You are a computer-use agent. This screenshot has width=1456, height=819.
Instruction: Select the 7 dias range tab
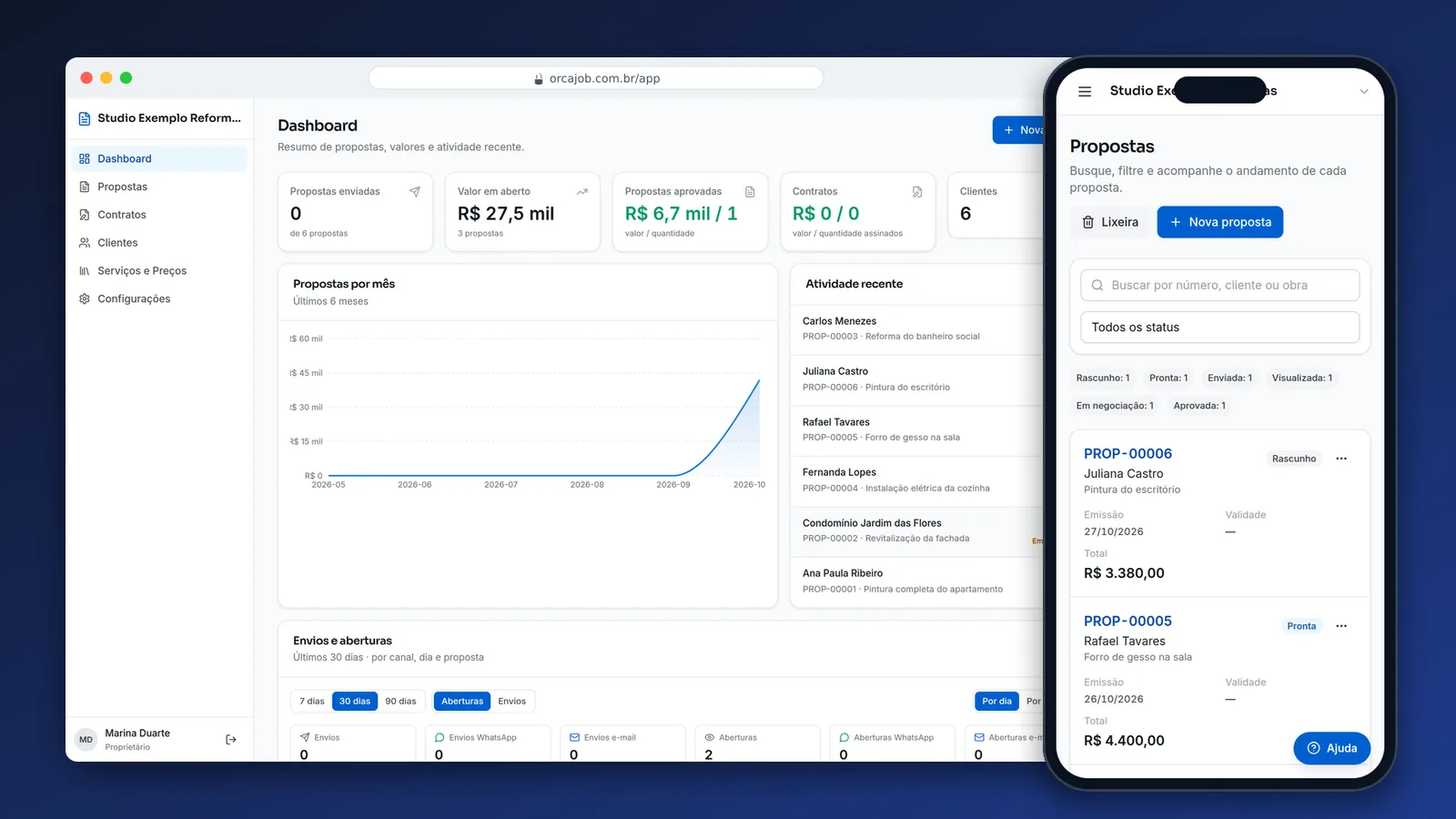[x=312, y=701]
